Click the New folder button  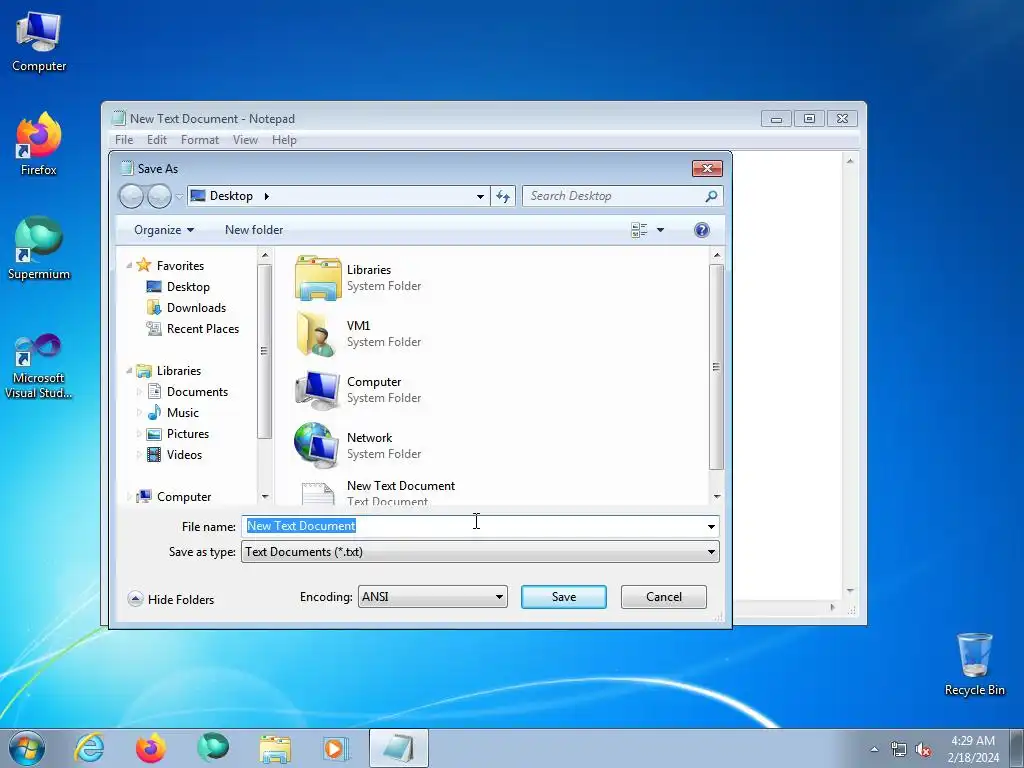(254, 230)
